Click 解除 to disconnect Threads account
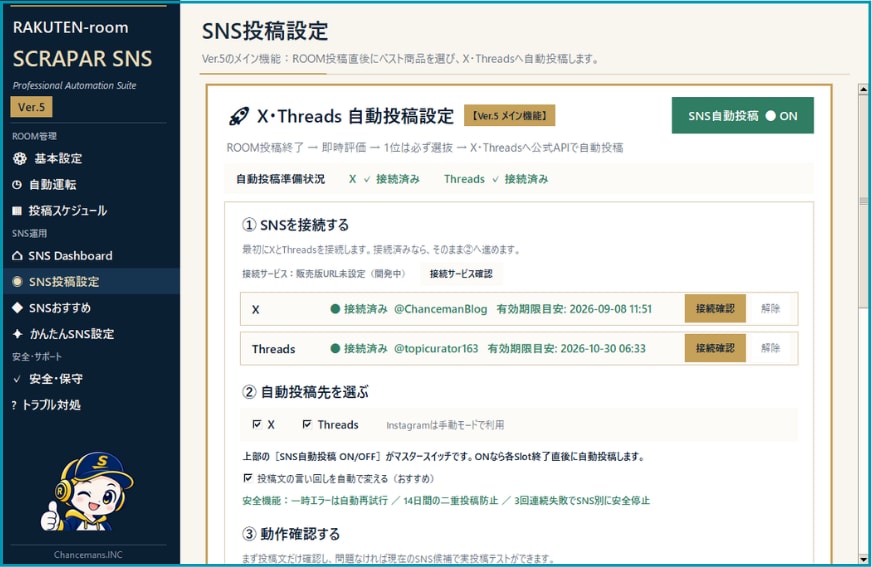 tap(770, 348)
